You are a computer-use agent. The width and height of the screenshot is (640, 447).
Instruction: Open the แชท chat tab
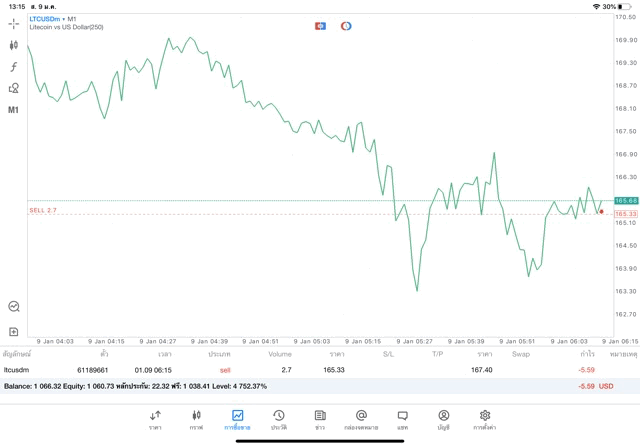coord(402,419)
